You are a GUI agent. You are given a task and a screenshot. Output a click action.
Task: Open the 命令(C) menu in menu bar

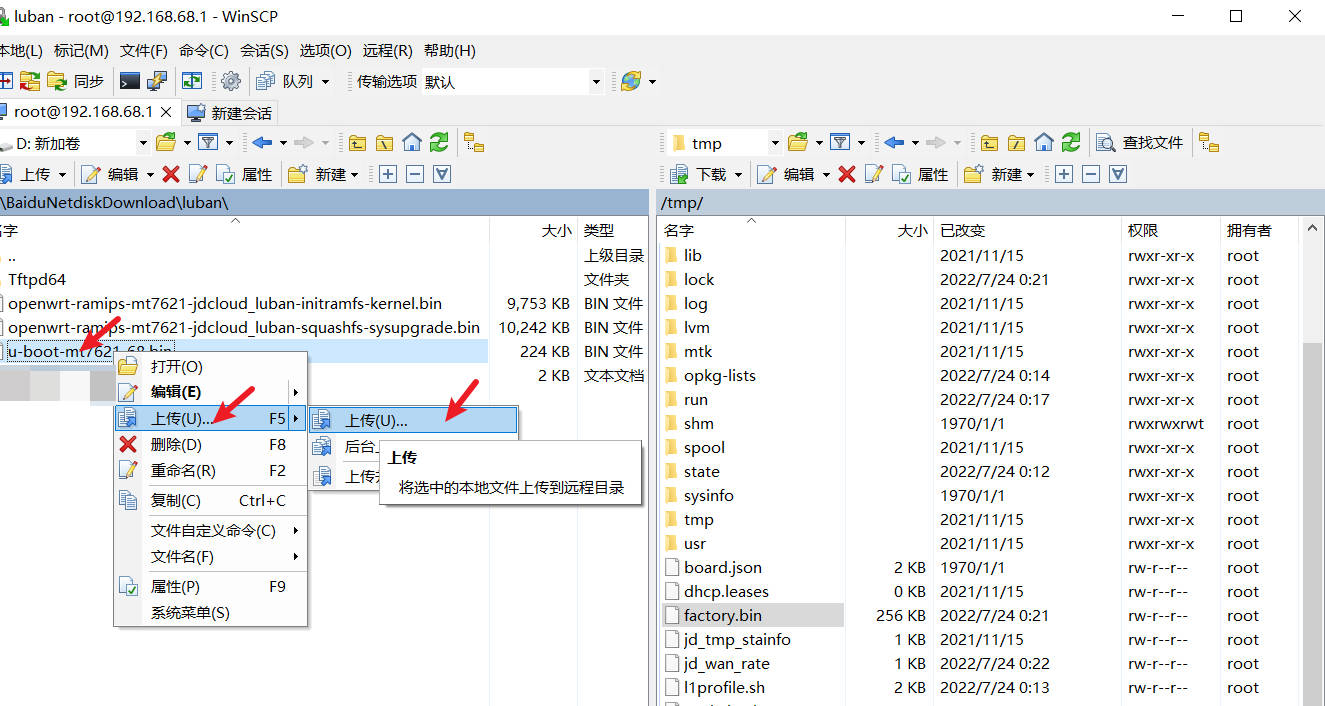tap(204, 50)
